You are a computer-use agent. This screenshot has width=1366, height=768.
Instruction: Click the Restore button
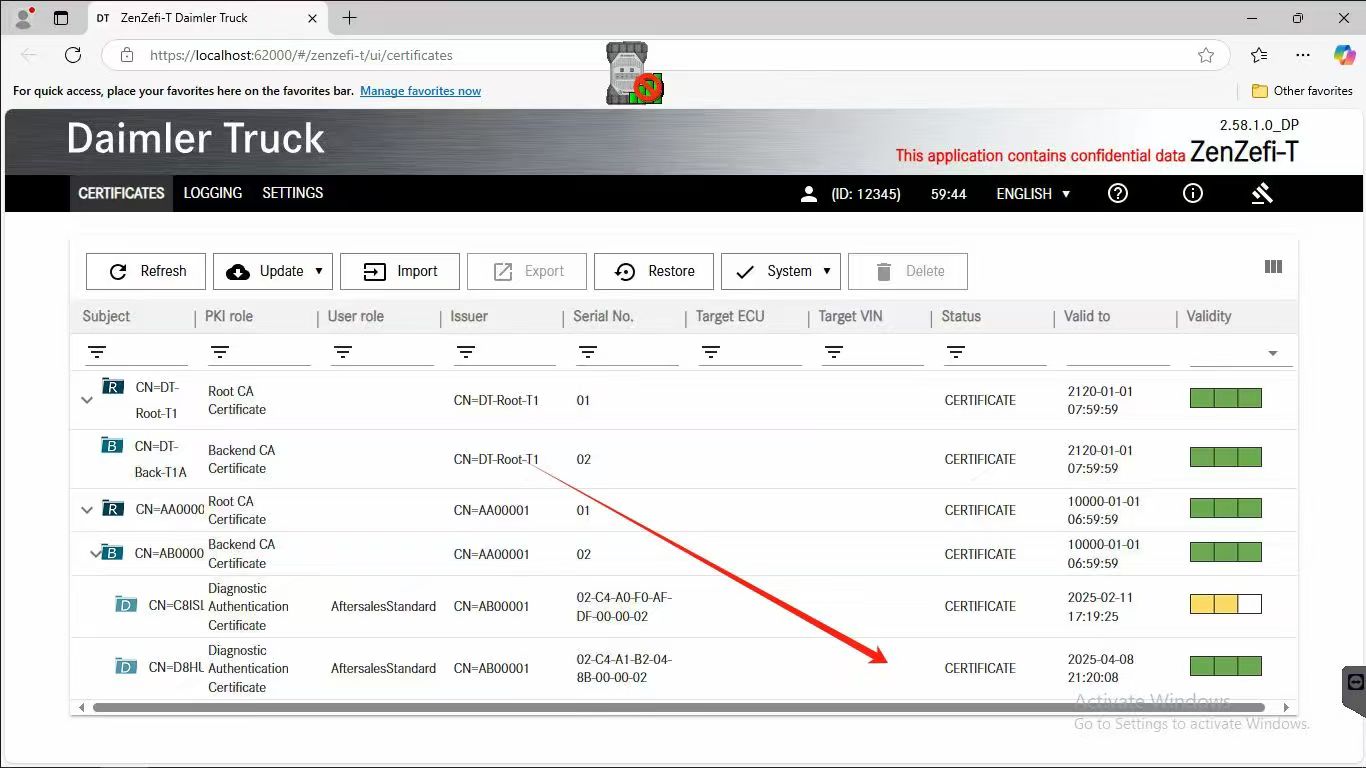point(654,271)
